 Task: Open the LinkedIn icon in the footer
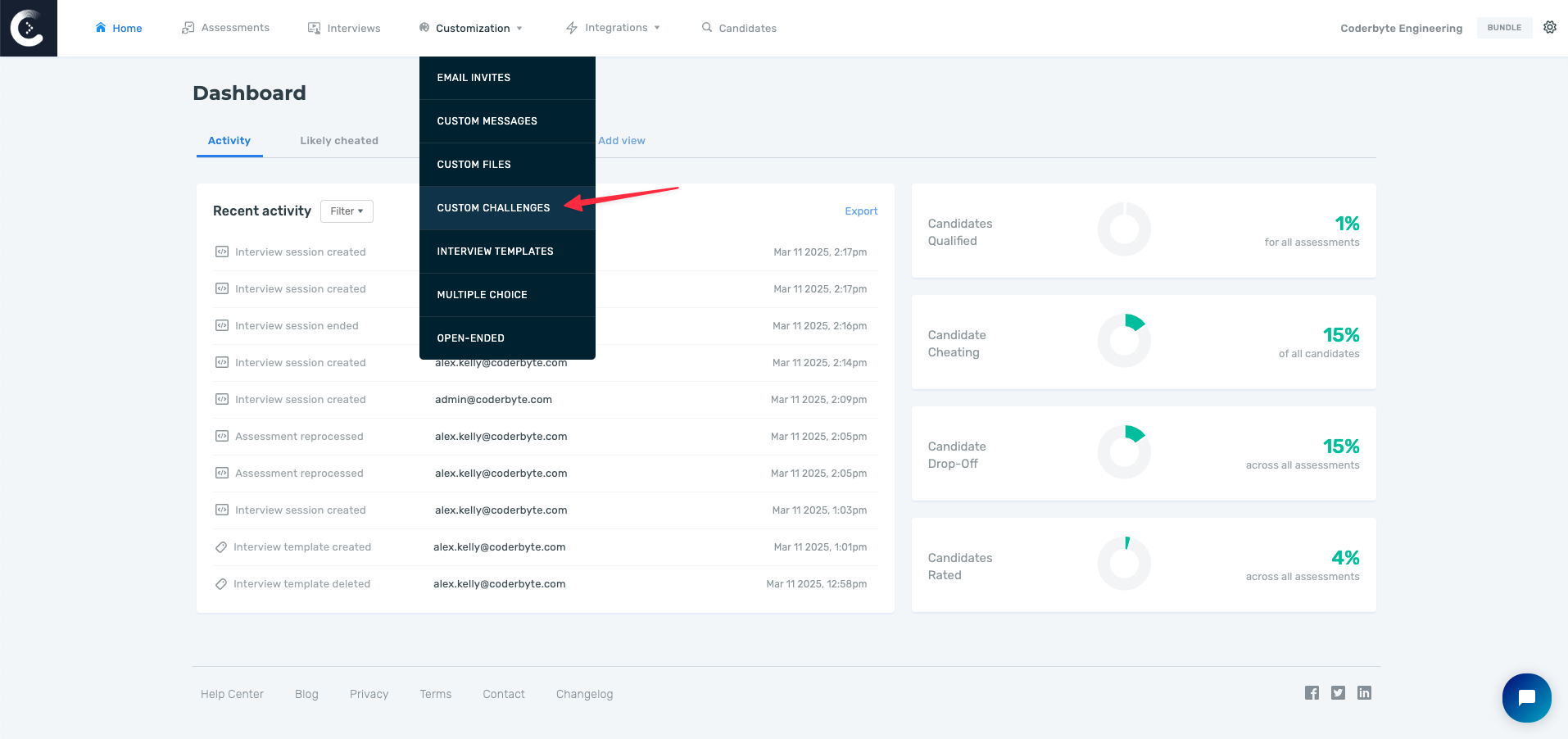(1364, 692)
